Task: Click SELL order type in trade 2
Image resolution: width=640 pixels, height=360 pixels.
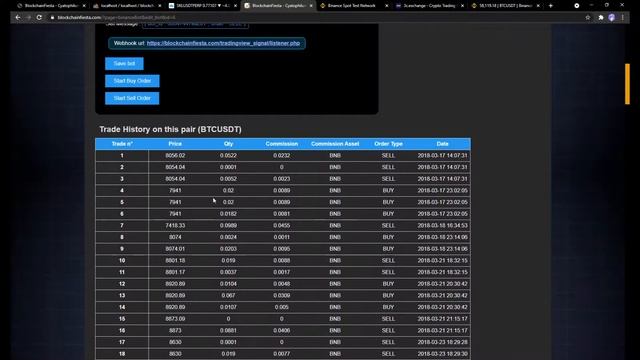Action: click(388, 167)
